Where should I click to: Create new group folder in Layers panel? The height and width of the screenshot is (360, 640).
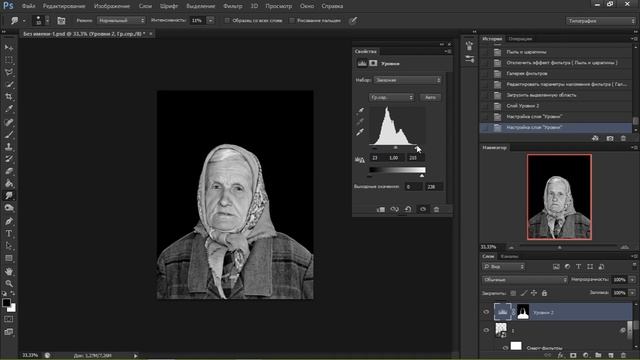tap(598, 356)
